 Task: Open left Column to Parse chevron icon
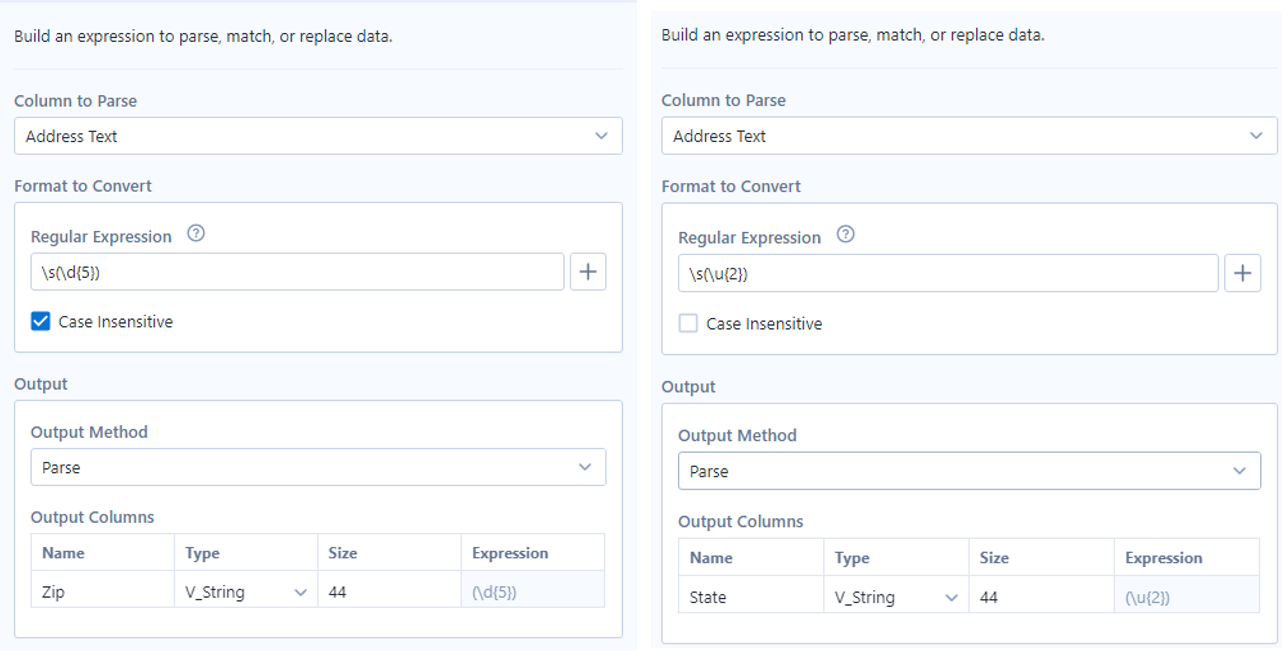[x=603, y=135]
